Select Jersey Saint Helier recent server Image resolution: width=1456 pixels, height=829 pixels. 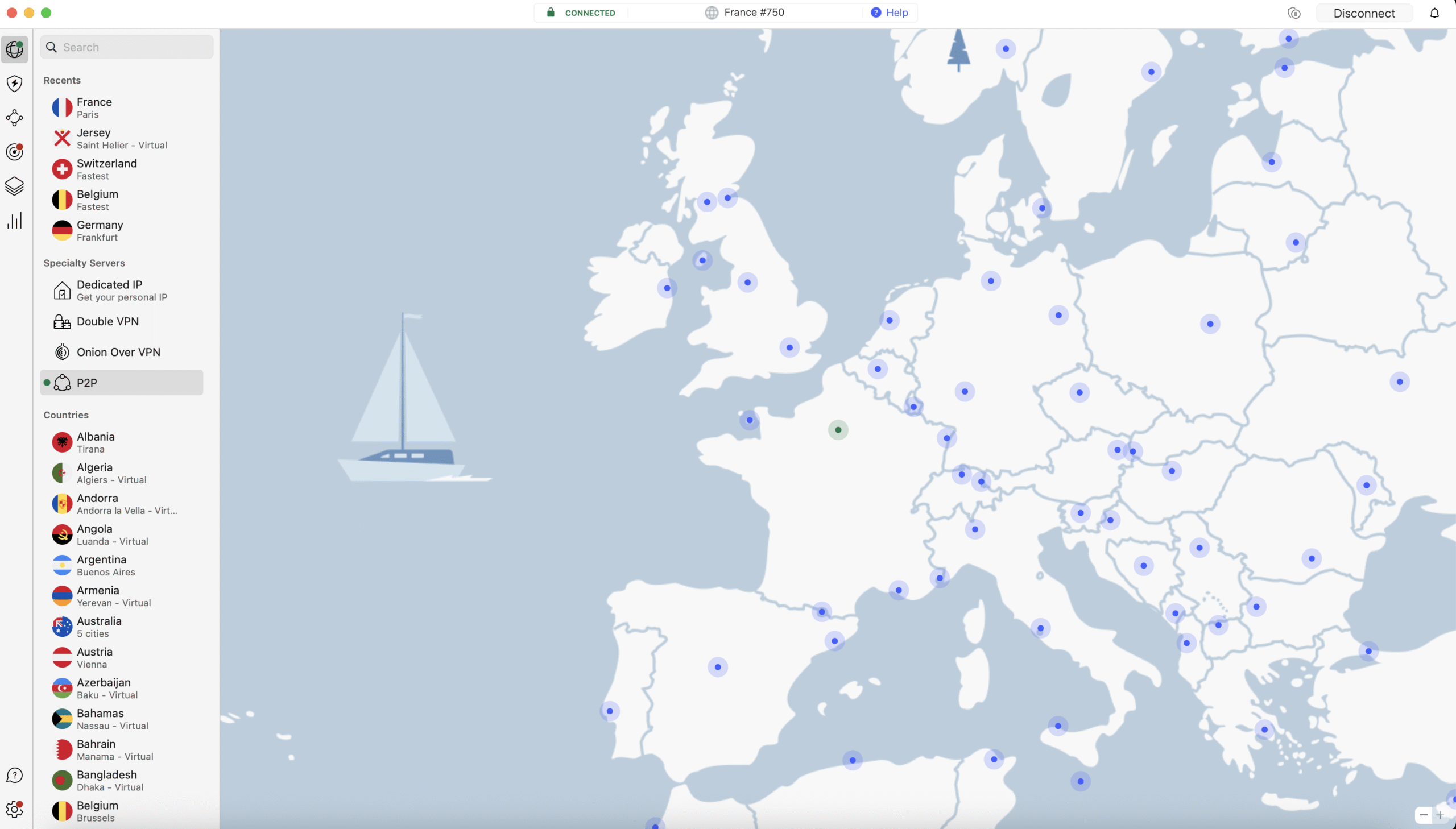(122, 138)
